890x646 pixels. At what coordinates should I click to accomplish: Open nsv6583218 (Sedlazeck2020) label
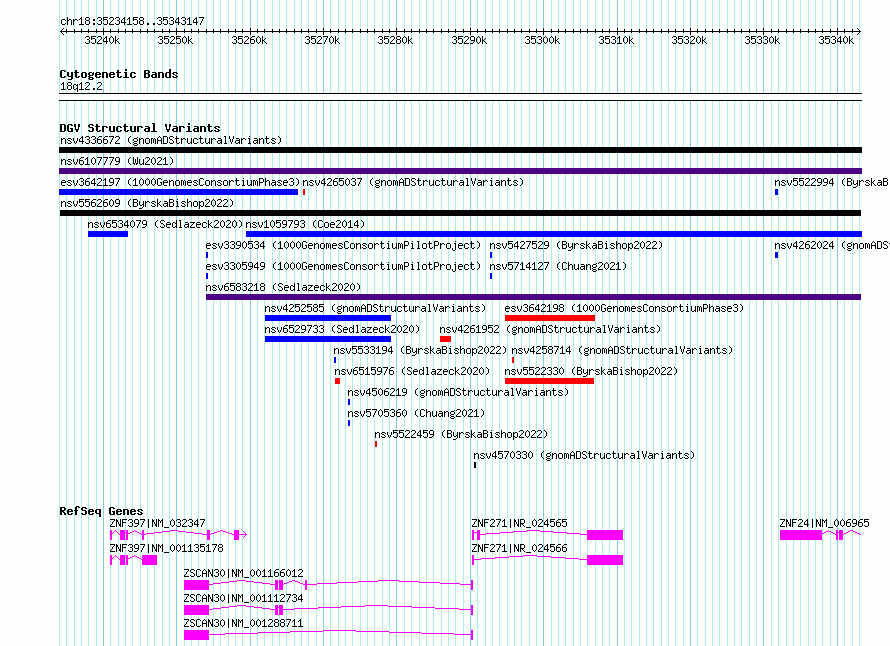283,287
